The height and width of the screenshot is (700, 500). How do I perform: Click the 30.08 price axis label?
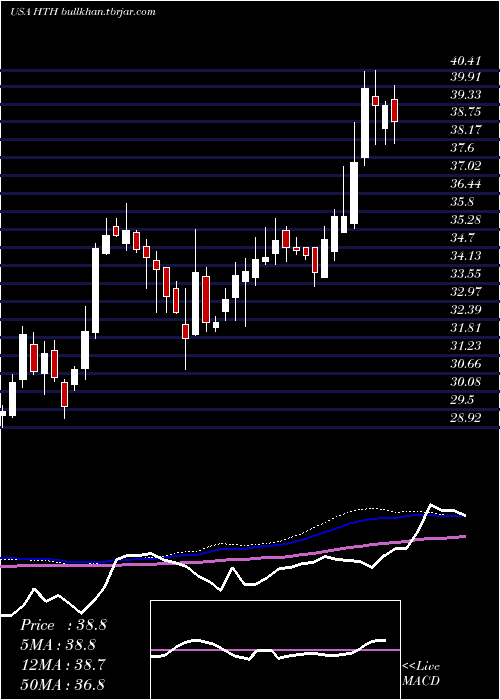coord(465,382)
